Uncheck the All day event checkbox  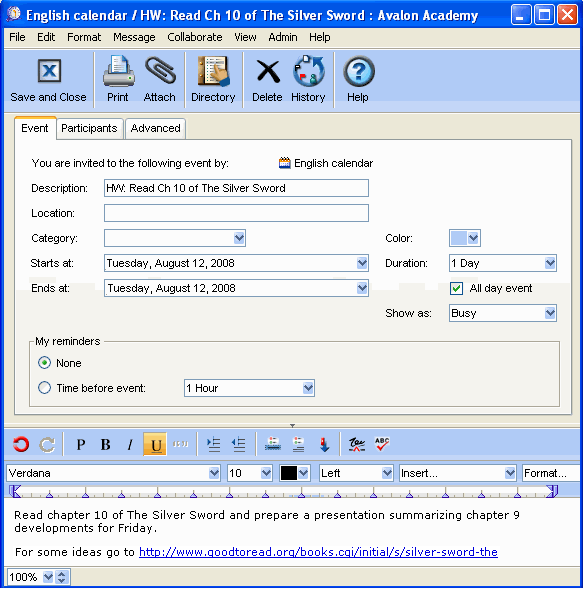[x=456, y=288]
